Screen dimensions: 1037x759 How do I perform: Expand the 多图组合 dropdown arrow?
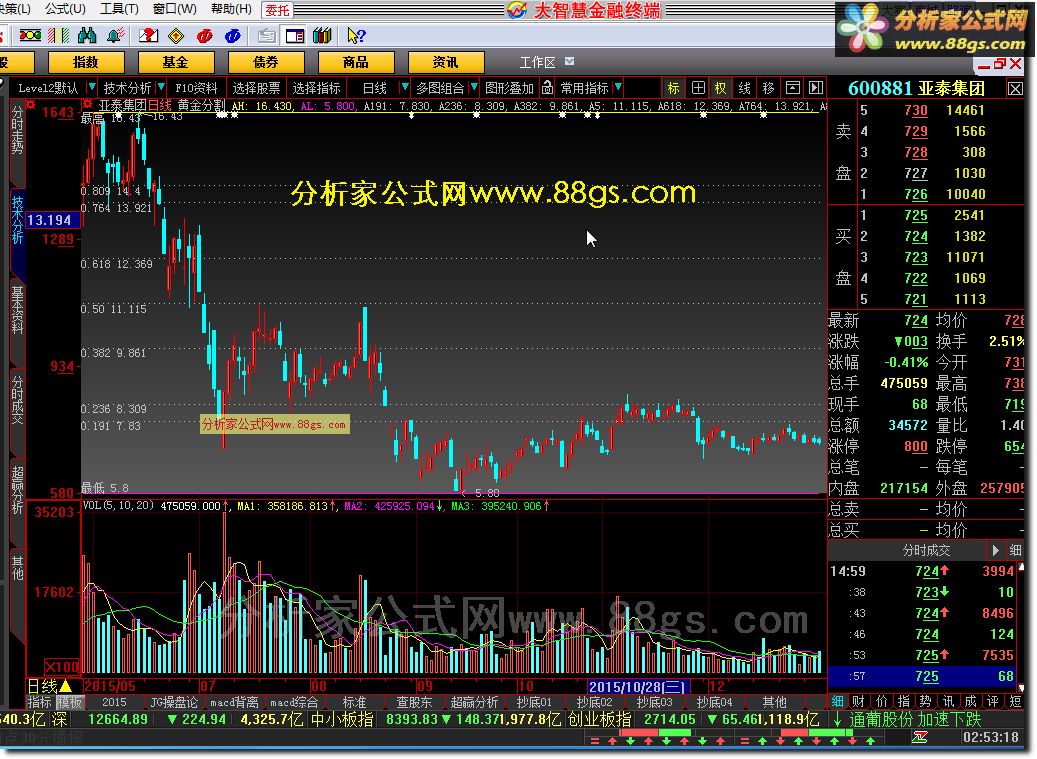tap(474, 87)
